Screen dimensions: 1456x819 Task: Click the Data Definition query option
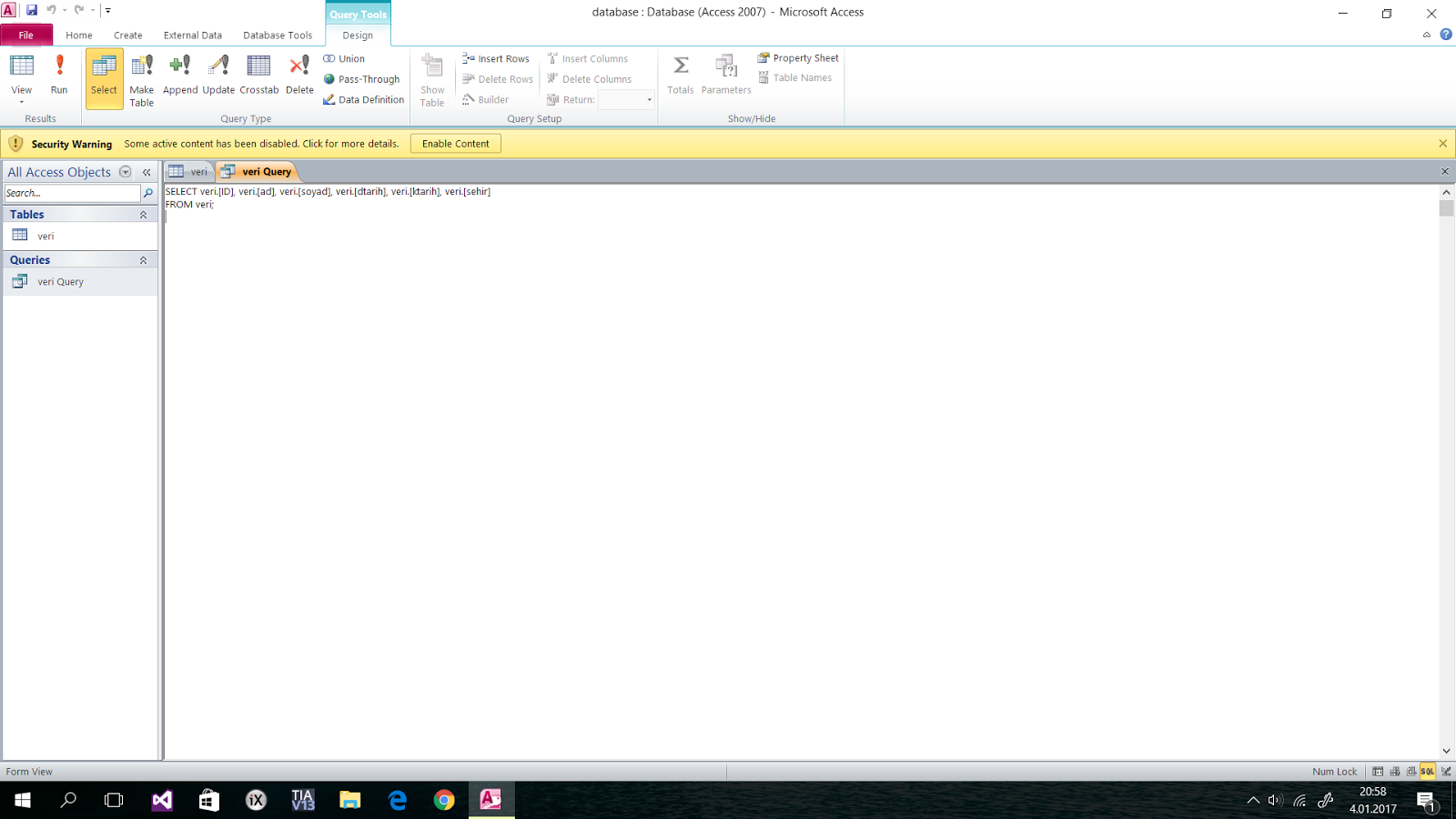click(x=363, y=99)
